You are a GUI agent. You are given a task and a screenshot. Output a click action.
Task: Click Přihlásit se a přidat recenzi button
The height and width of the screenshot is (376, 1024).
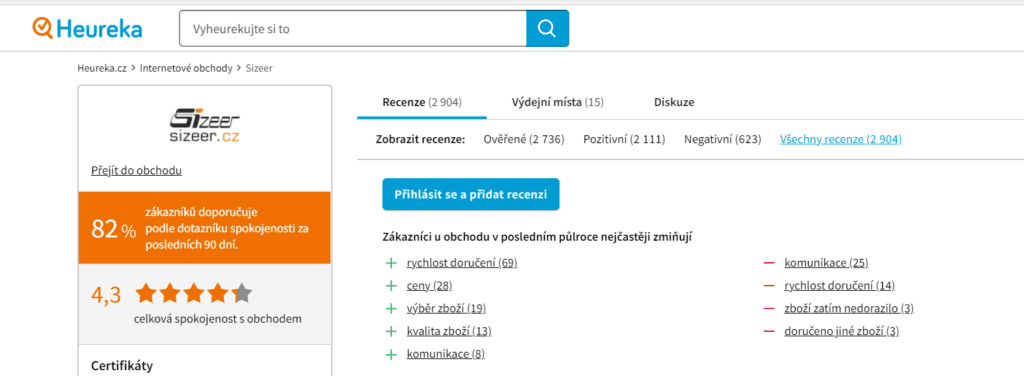(x=471, y=195)
